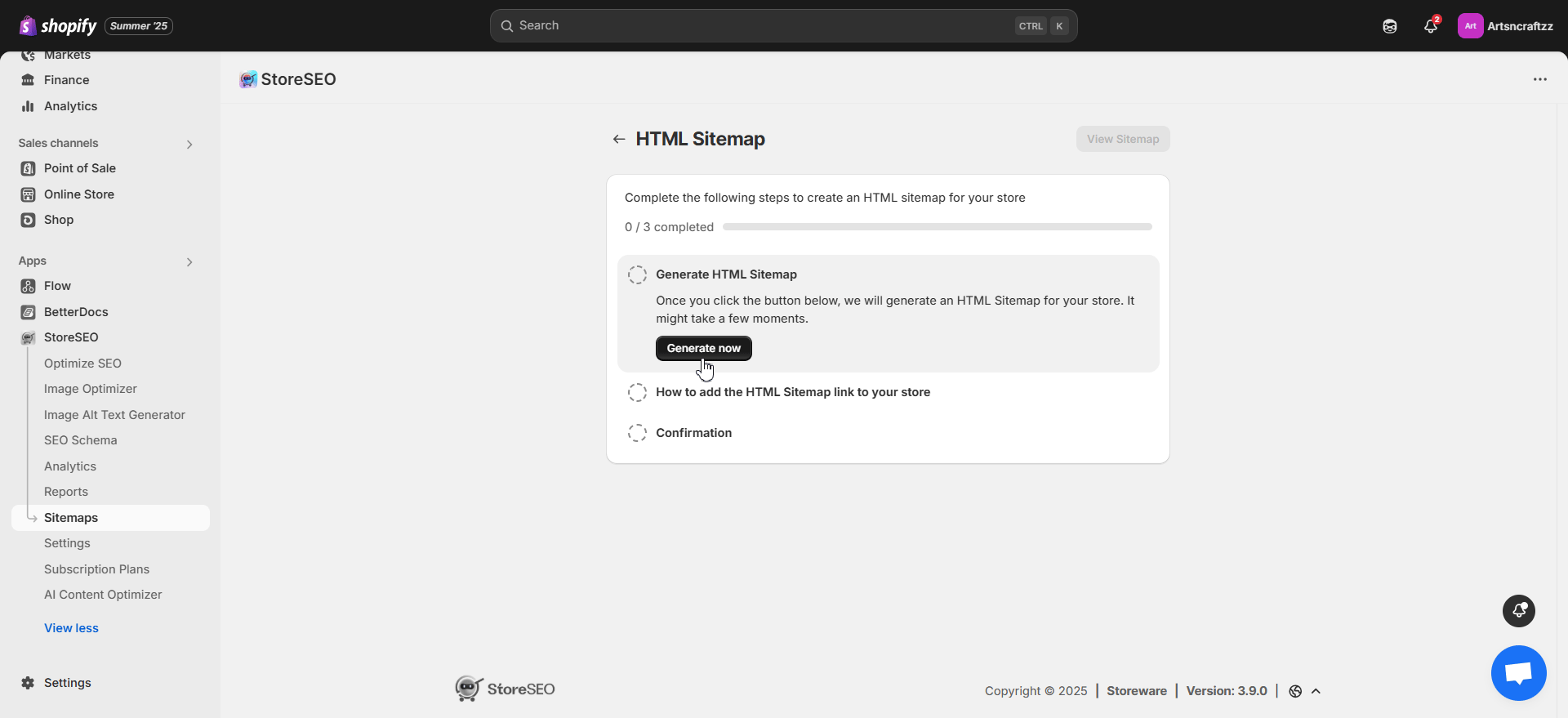Screen dimensions: 1568x718
Task: Expand How to add the HTML Sitemap link step
Action: 793,392
